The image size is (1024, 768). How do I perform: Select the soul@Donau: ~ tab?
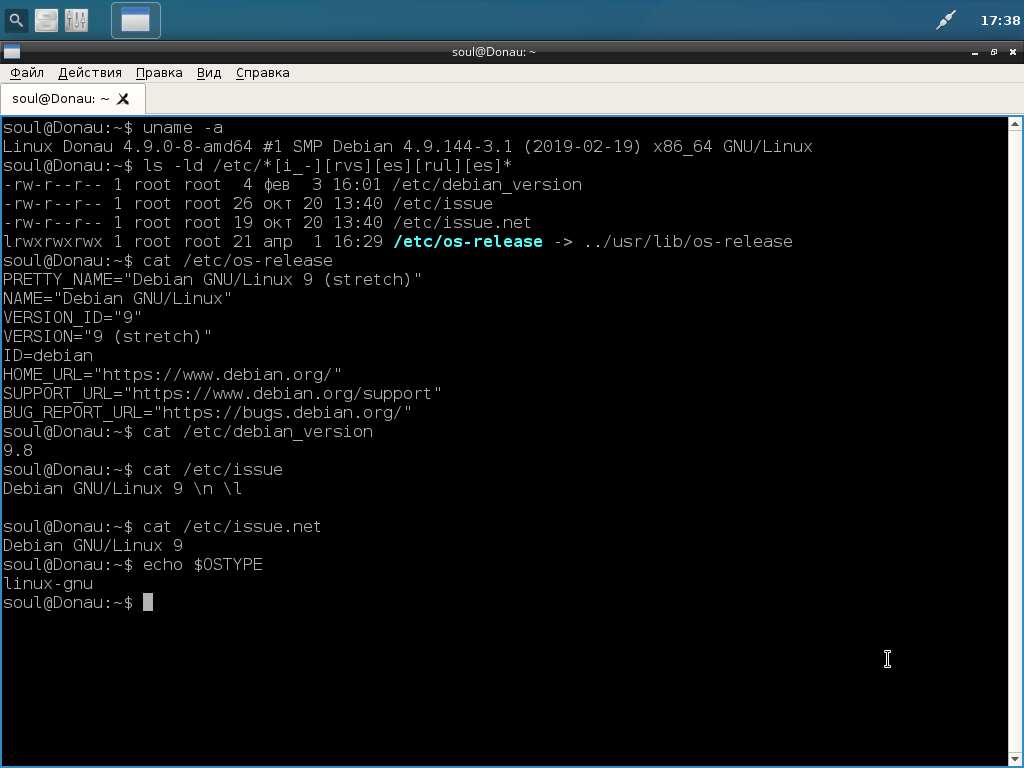(72, 99)
